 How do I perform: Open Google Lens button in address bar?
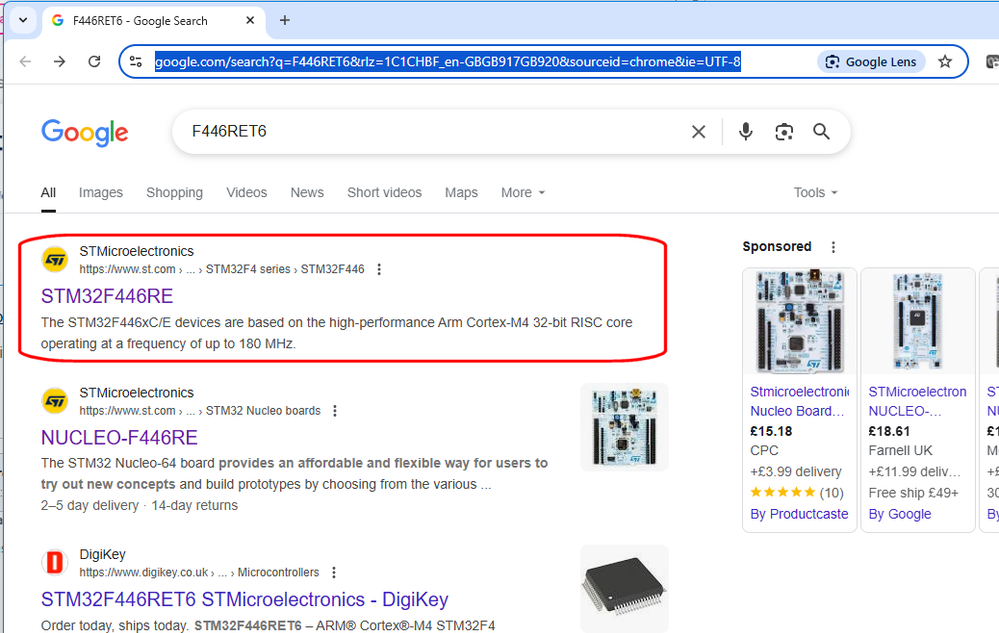click(x=871, y=62)
